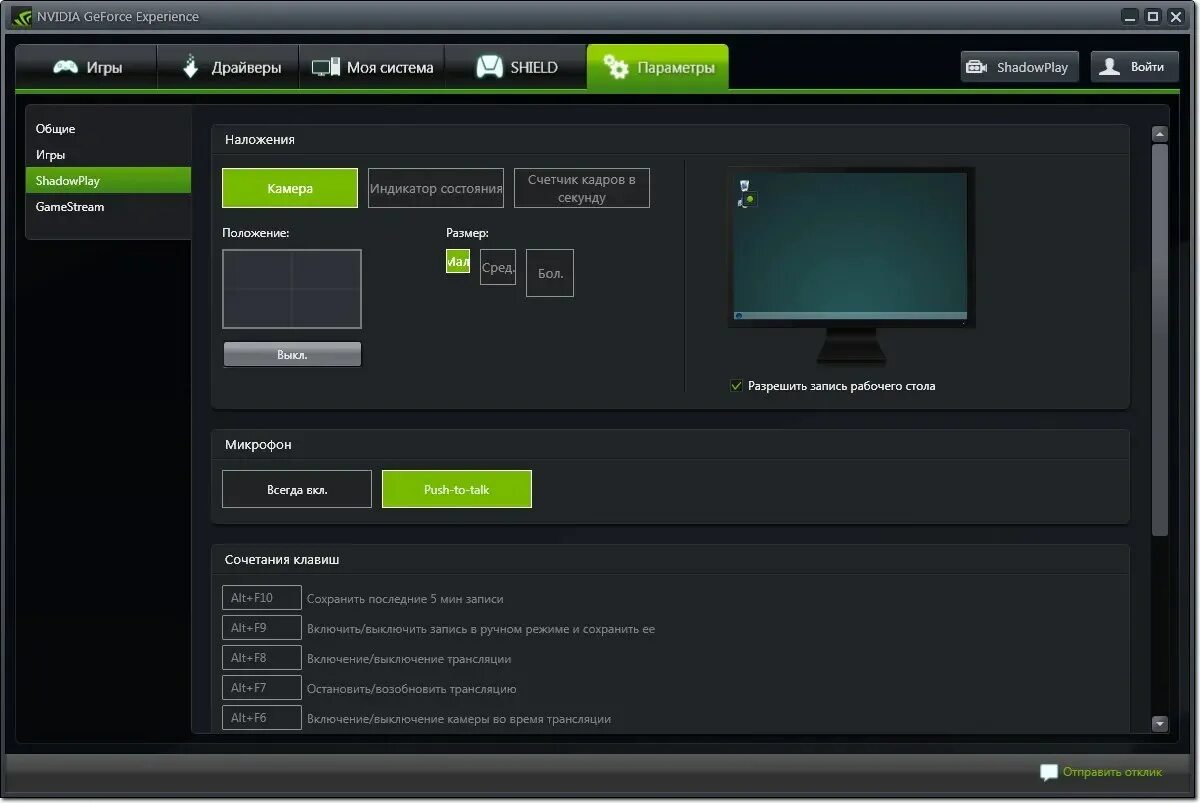The image size is (1200, 803).
Task: Select Игры in the left sidebar
Action: 108,155
